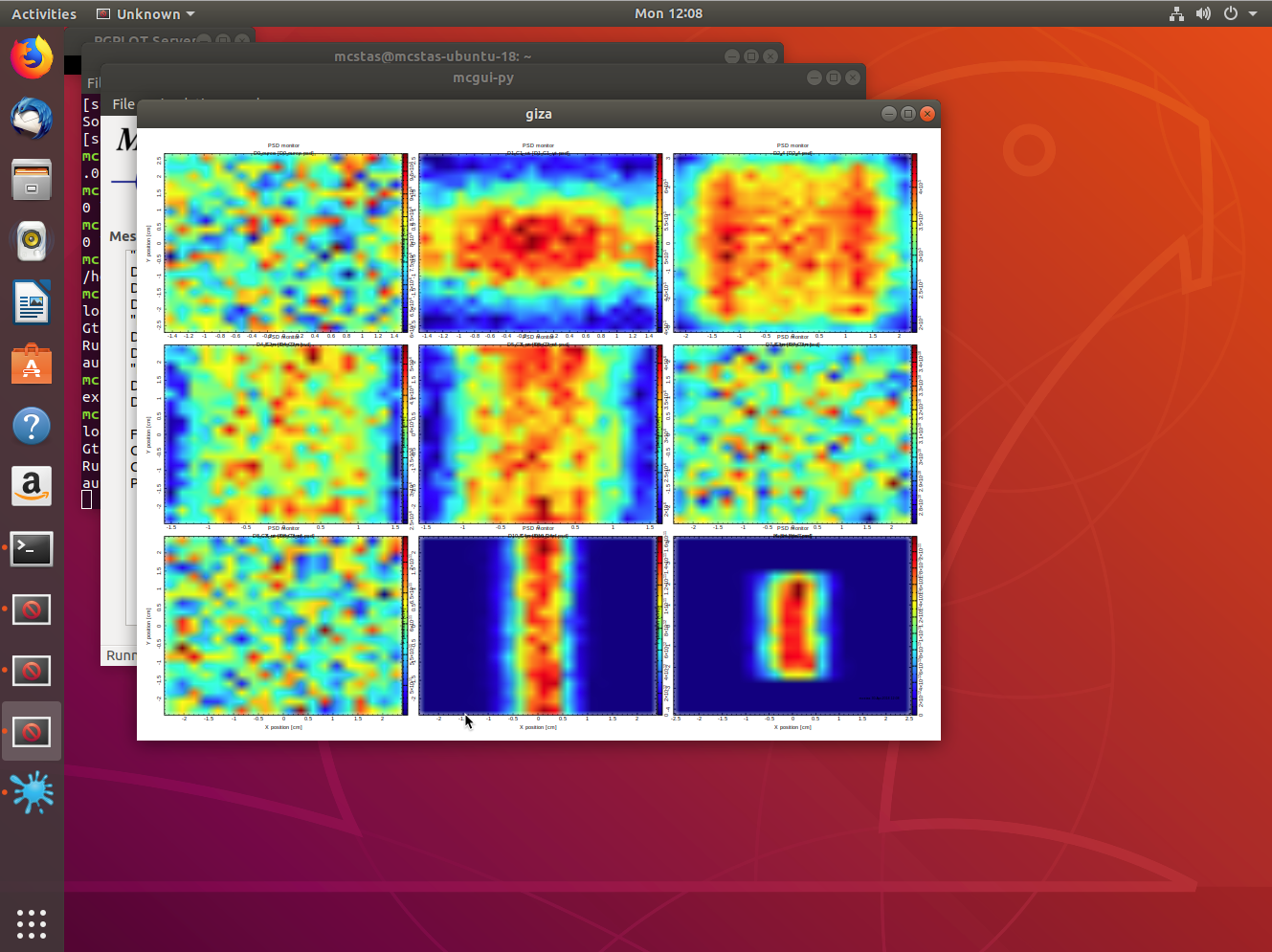Click the volume speaker indicator
The image size is (1272, 952).
tap(1203, 14)
